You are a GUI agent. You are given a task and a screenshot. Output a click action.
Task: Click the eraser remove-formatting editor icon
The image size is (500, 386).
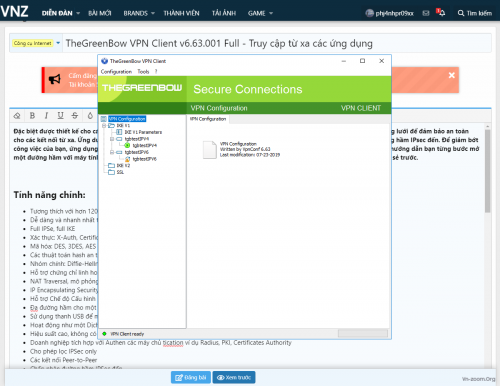click(17, 116)
